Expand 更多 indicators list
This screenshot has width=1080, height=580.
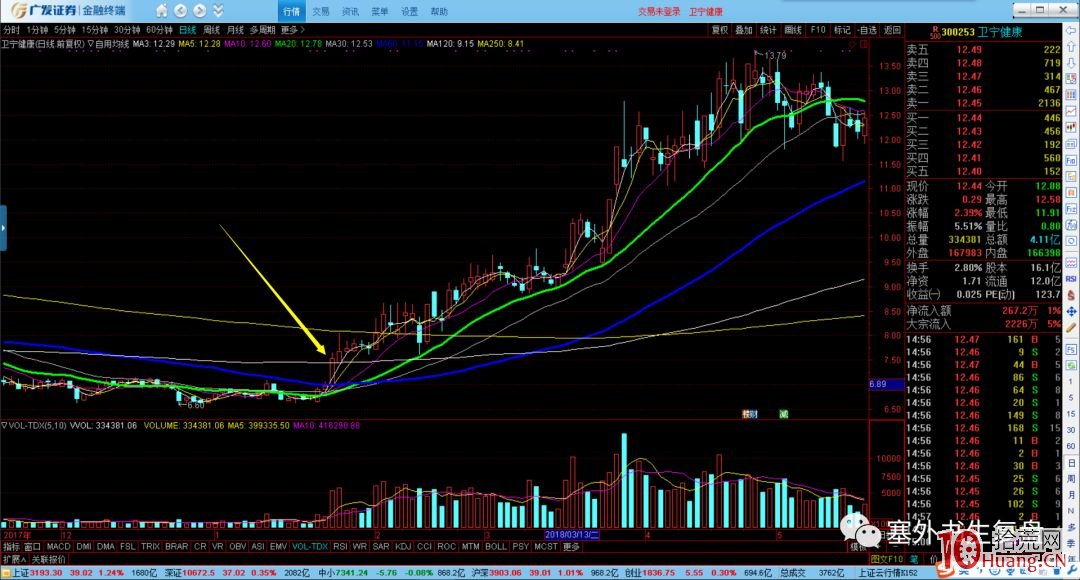(x=572, y=546)
